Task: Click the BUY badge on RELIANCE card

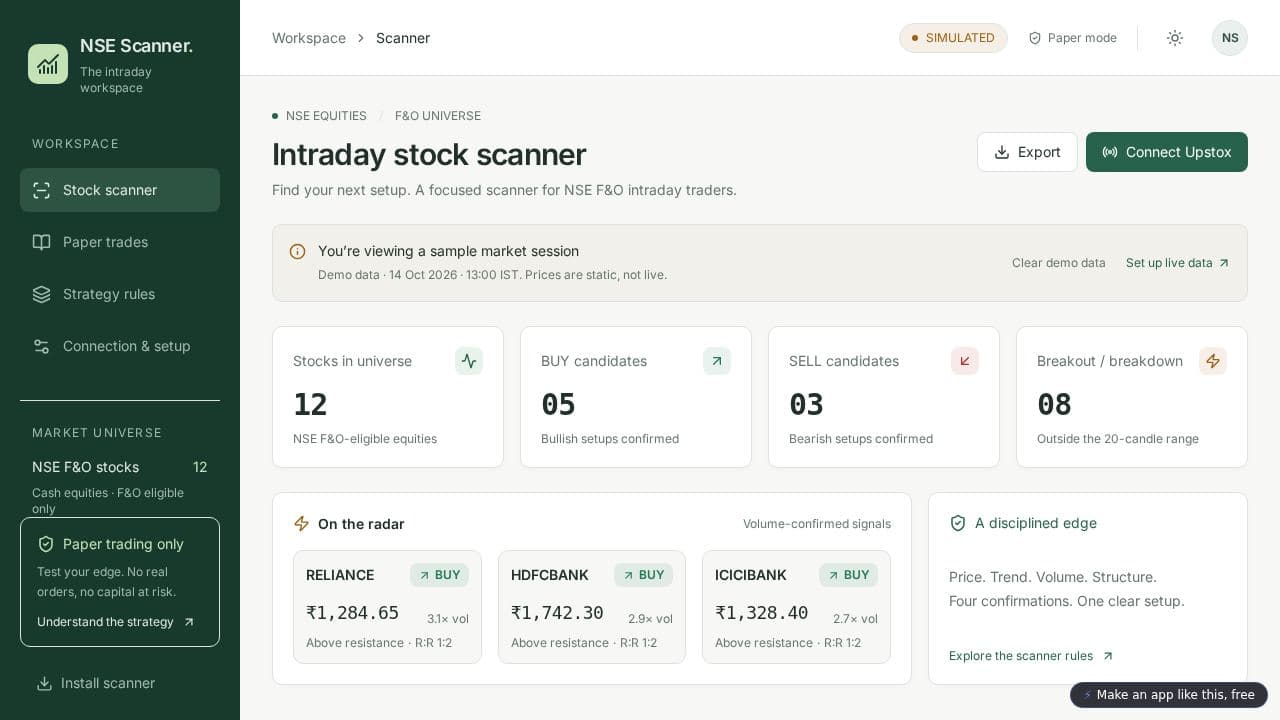Action: 439,575
